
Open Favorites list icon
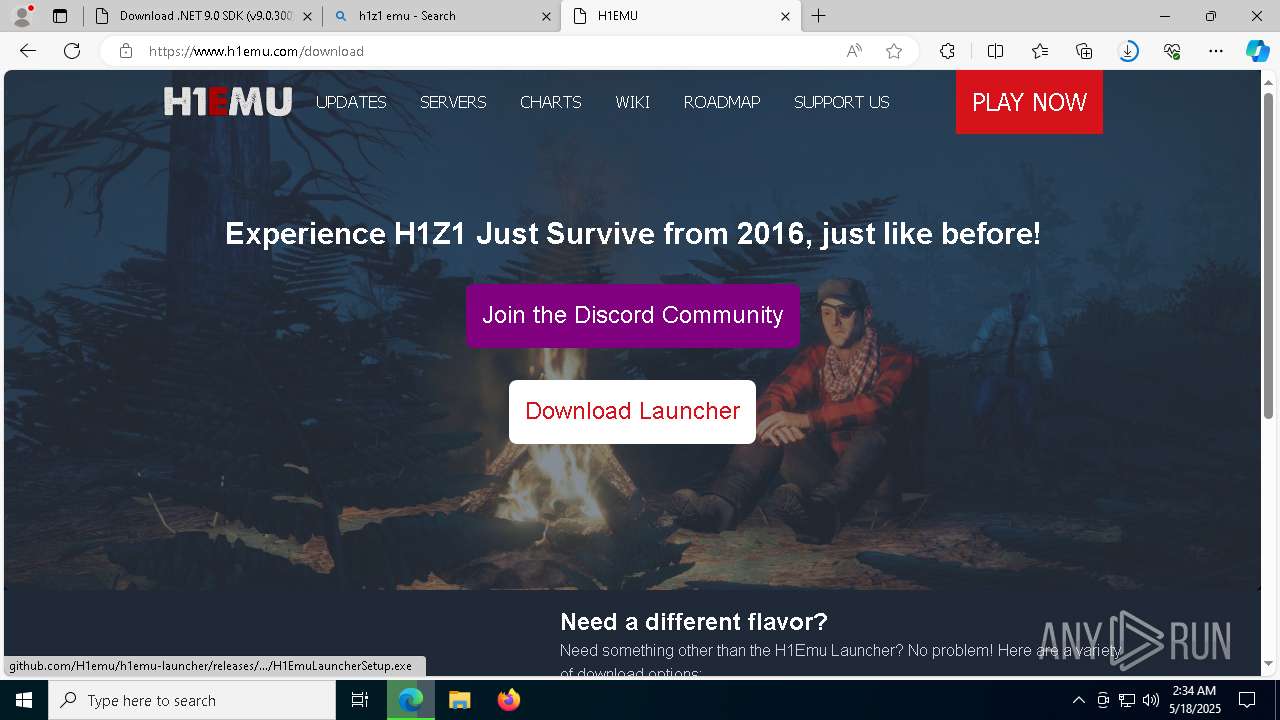[1040, 51]
